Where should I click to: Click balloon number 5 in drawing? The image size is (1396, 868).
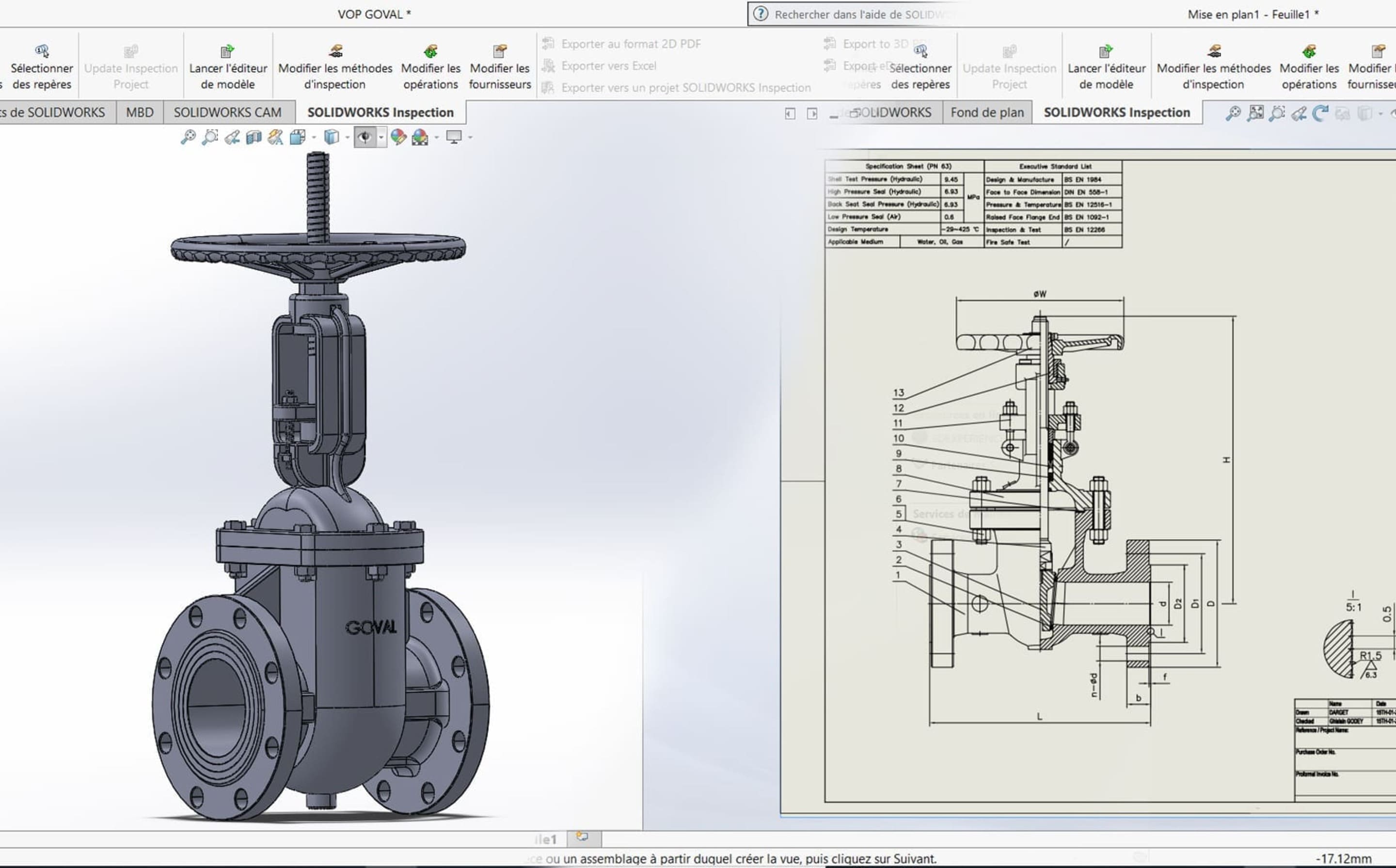tap(899, 513)
